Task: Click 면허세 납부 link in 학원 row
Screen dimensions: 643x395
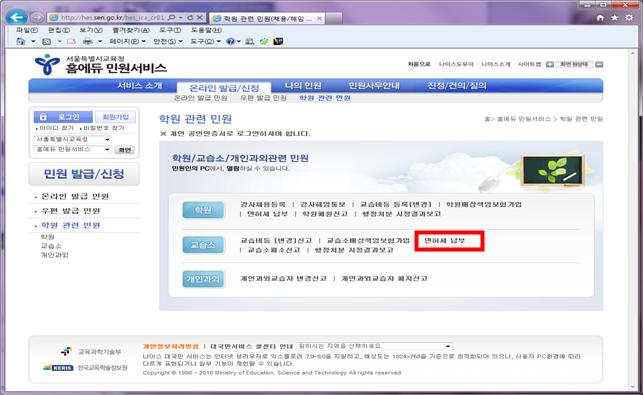Action: [x=267, y=214]
